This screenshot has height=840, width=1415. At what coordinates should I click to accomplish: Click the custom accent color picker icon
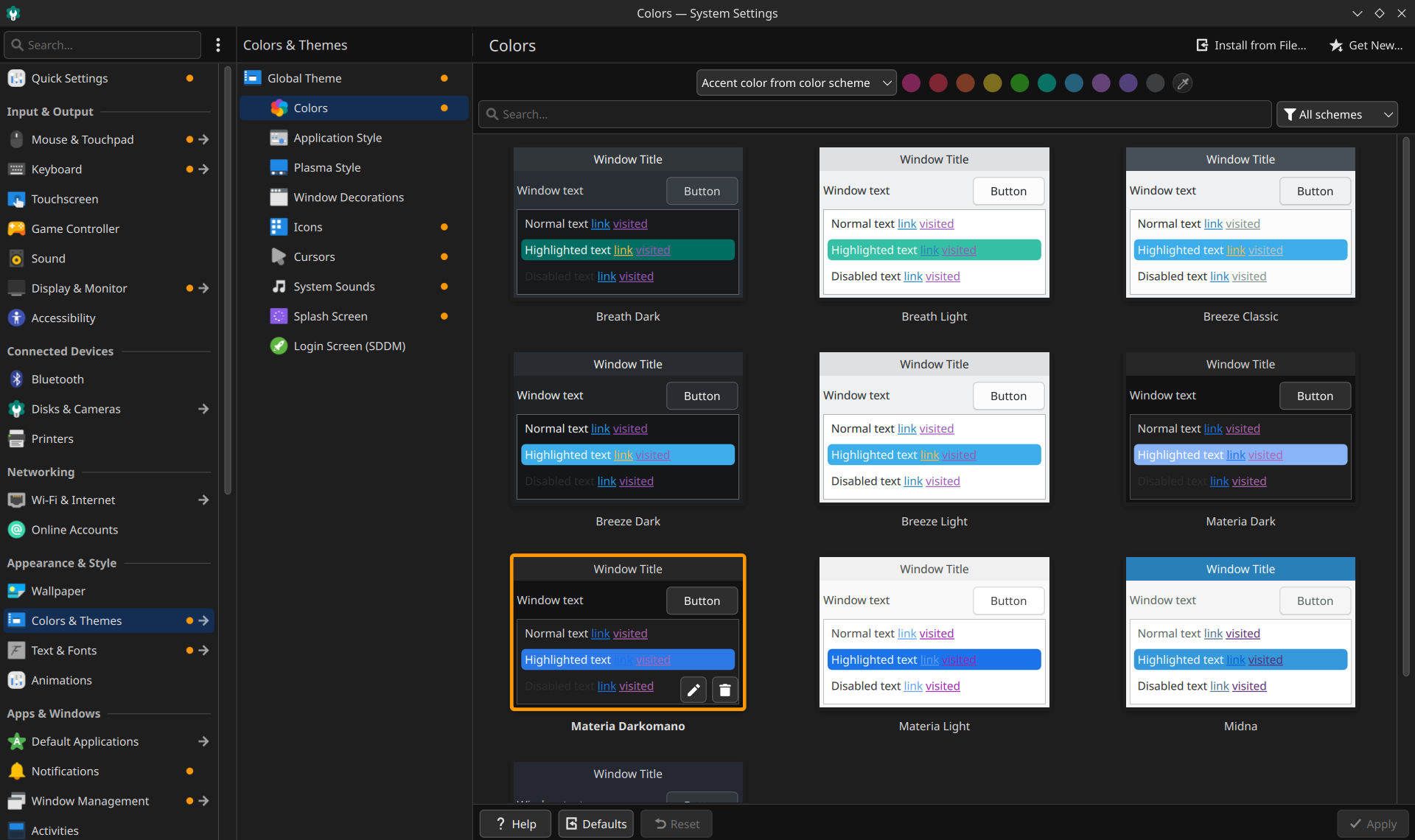[1182, 83]
